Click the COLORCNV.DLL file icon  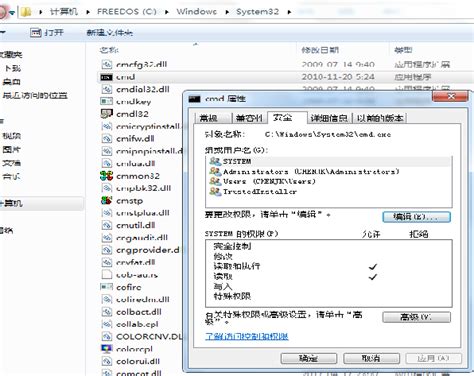tap(106, 336)
